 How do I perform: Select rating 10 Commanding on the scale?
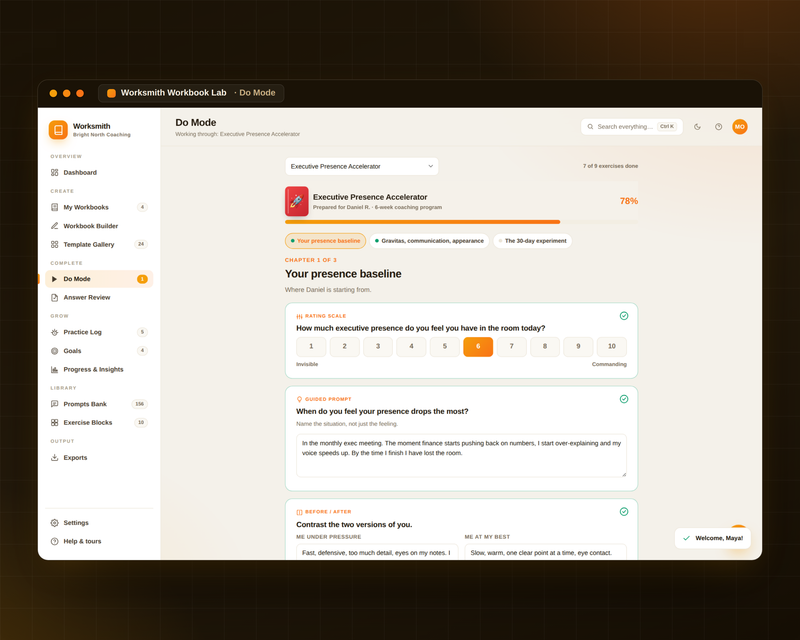coord(611,347)
